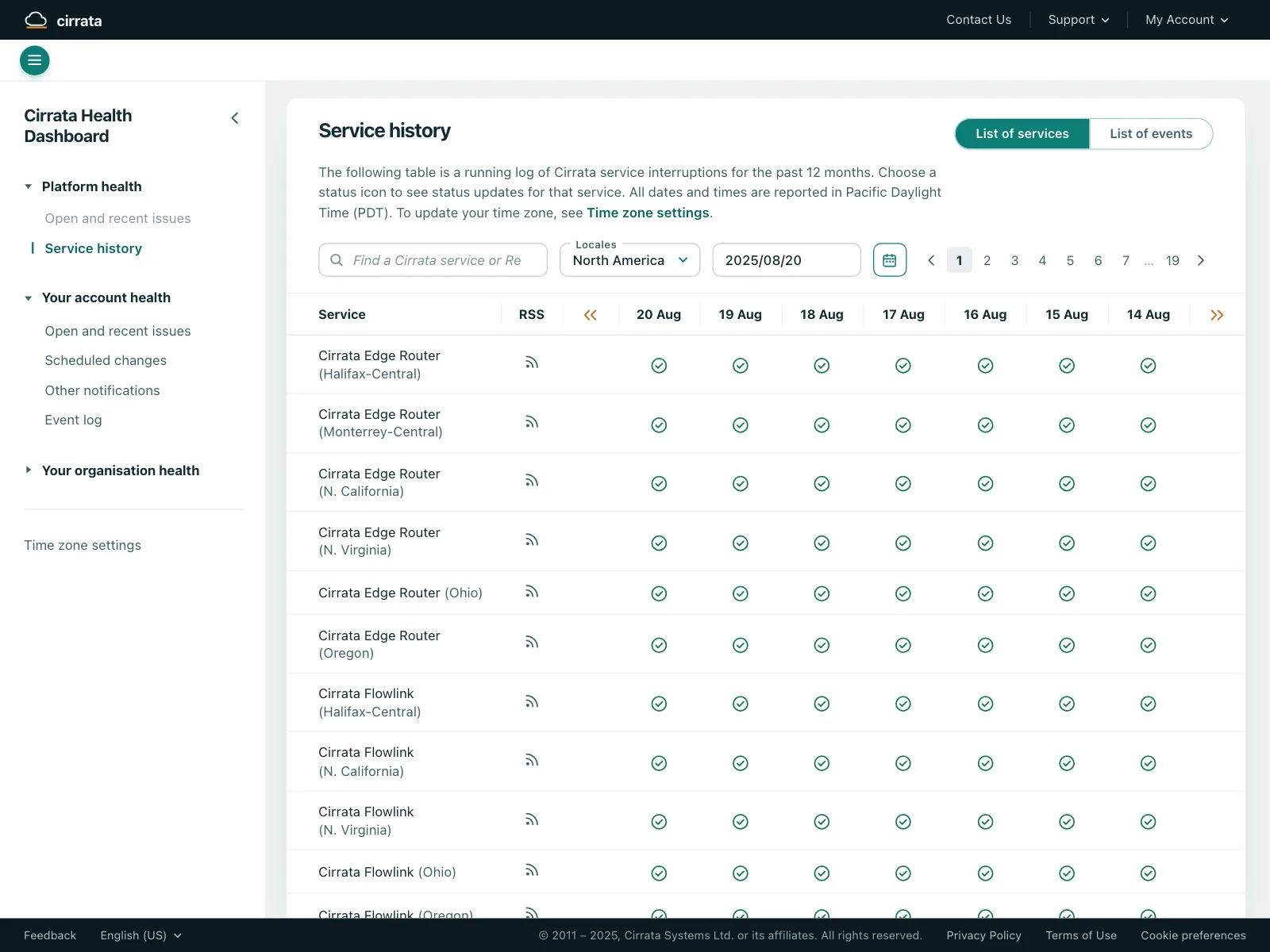The height and width of the screenshot is (952, 1270).
Task: Open Other notifications
Action: click(102, 390)
